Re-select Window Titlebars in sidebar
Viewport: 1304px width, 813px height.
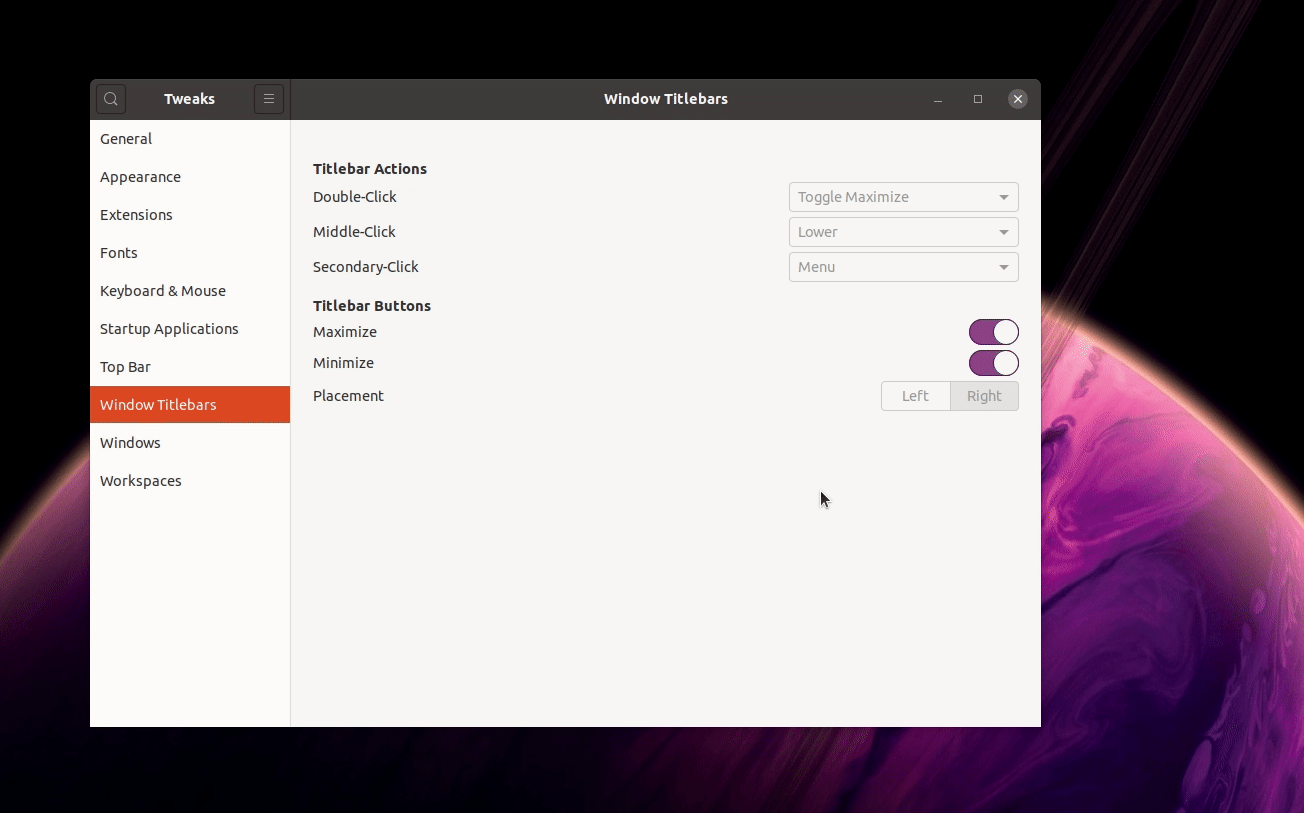pyautogui.click(x=158, y=404)
